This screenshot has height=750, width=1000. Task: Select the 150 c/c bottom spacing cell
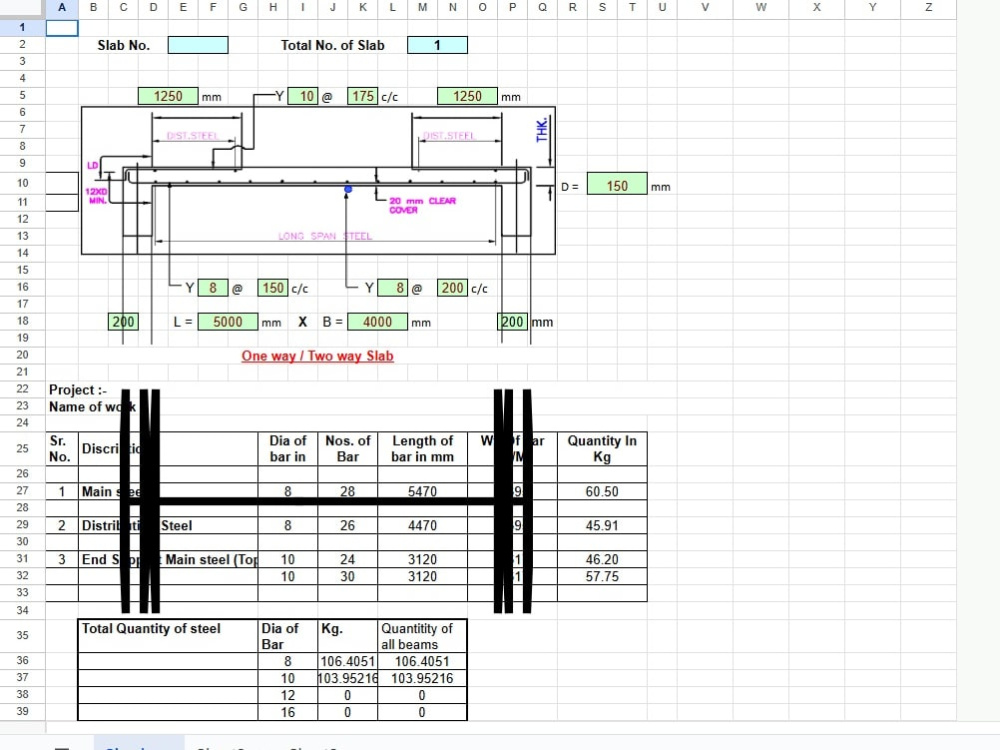273,288
